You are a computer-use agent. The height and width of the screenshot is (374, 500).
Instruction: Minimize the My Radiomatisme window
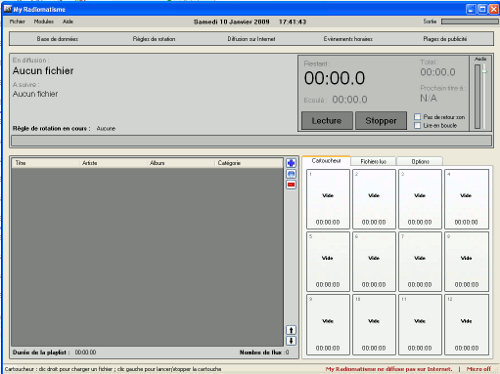coord(470,9)
